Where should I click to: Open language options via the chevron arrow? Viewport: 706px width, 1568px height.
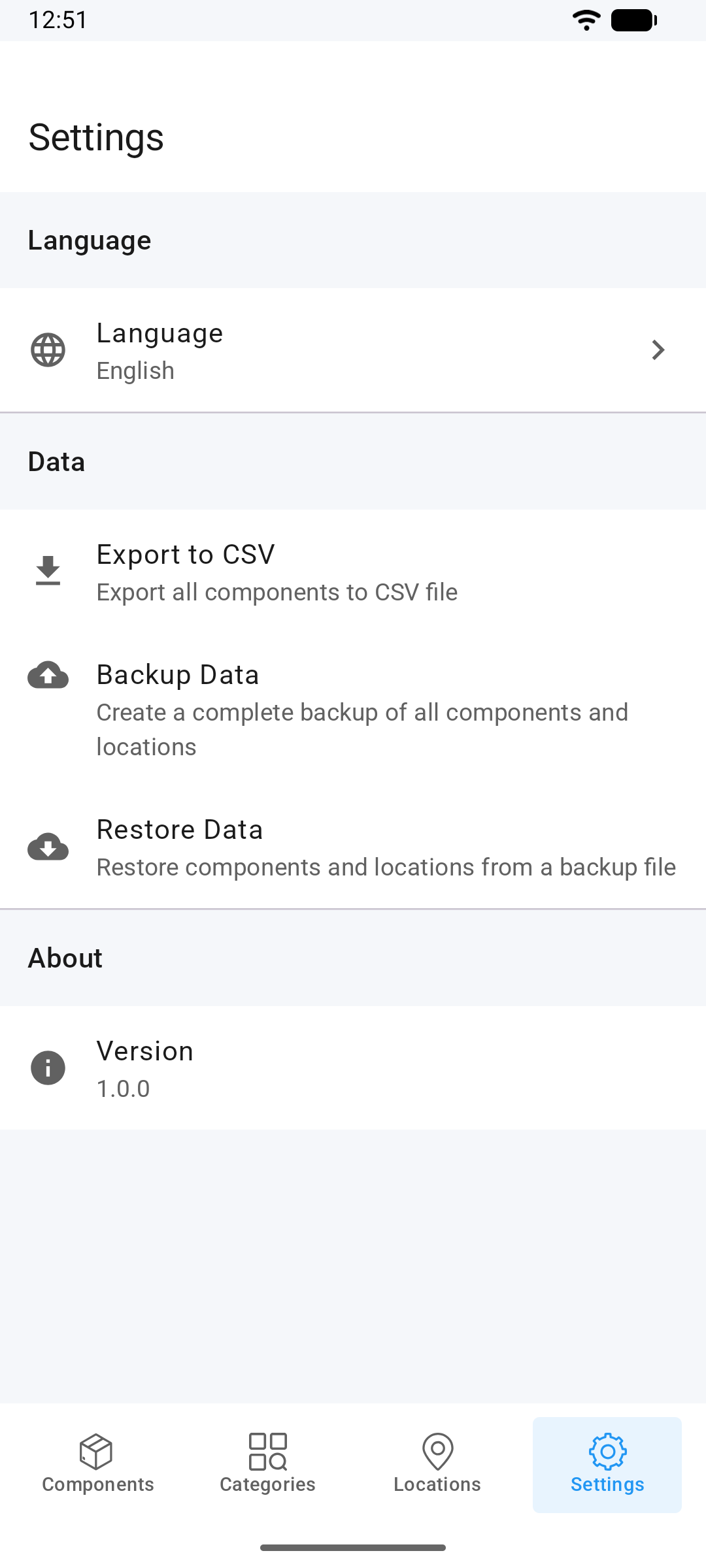pyautogui.click(x=658, y=350)
